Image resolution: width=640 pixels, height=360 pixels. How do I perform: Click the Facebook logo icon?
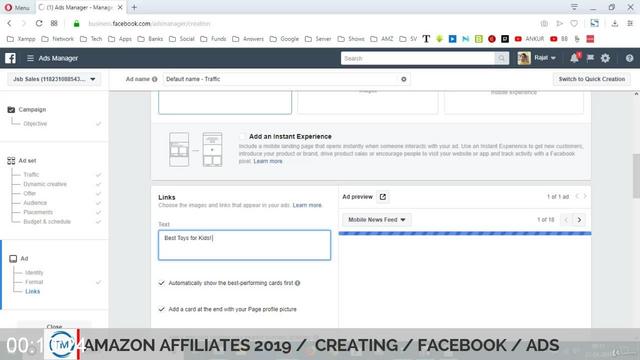[11, 58]
